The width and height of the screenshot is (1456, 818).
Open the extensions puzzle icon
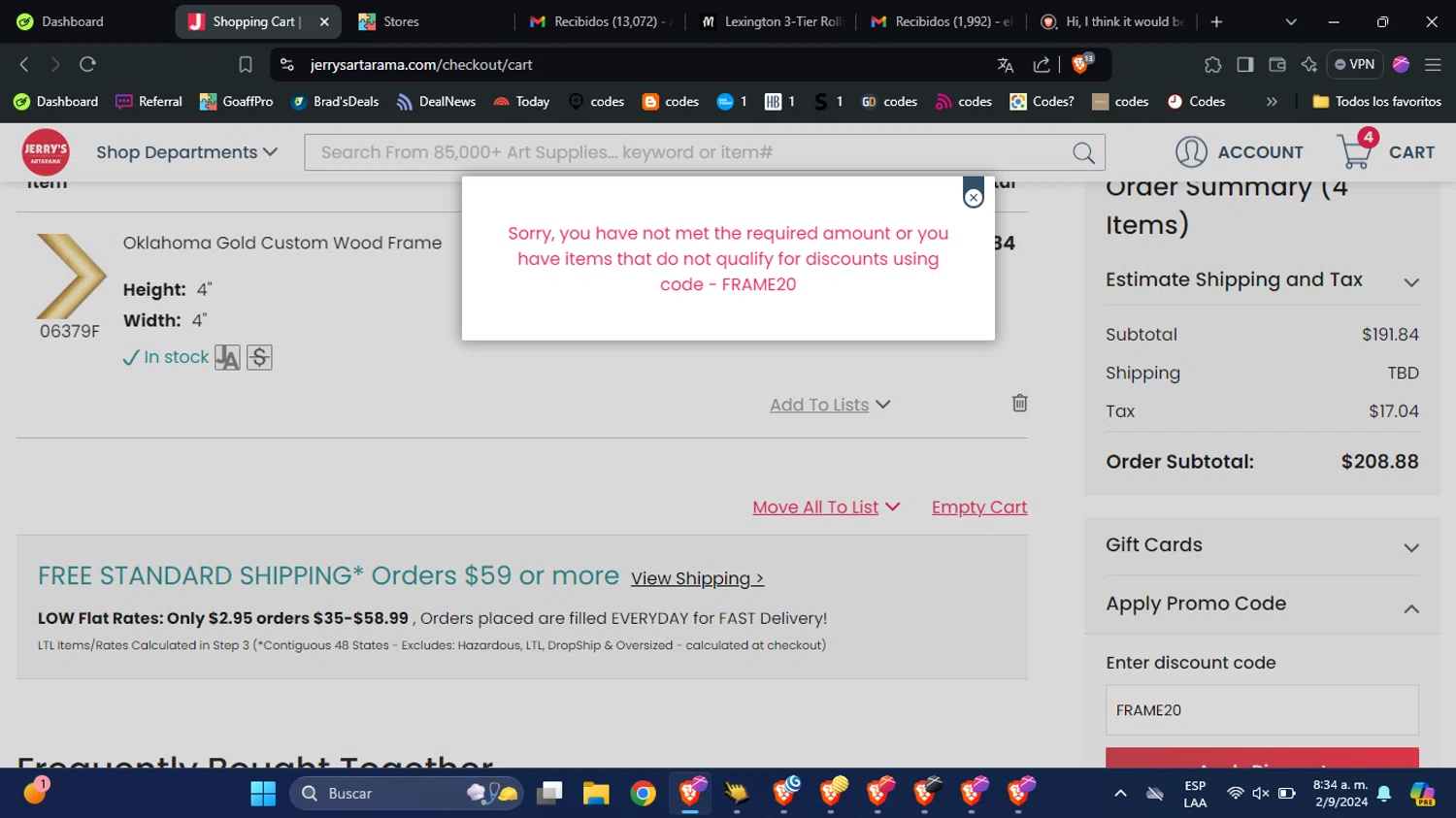[x=1212, y=65]
